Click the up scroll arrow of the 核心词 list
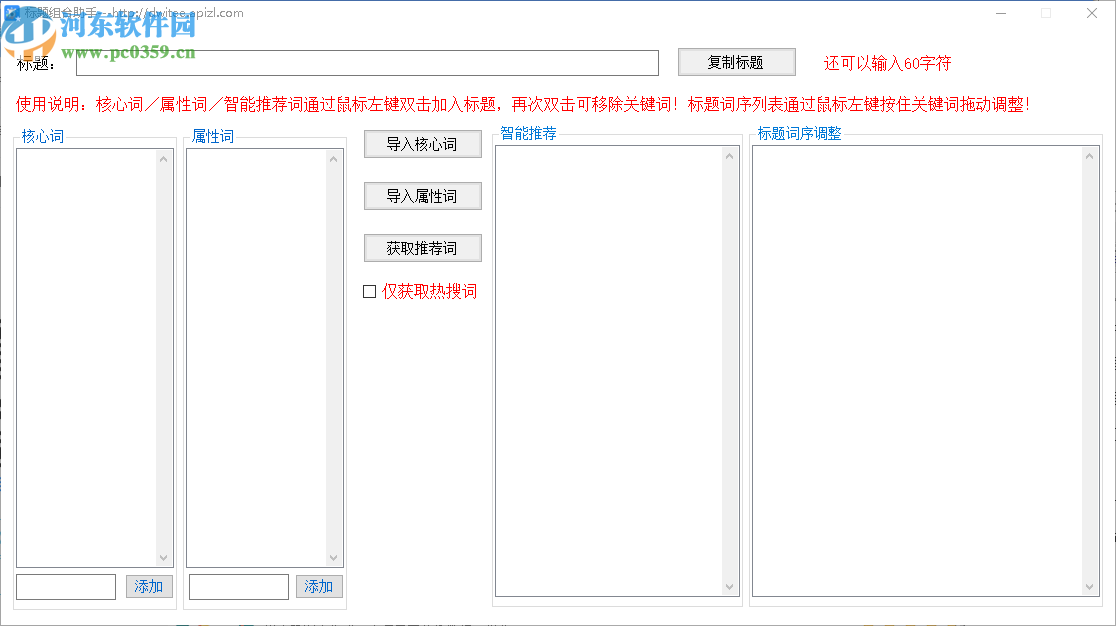Image resolution: width=1116 pixels, height=626 pixels. [x=163, y=157]
